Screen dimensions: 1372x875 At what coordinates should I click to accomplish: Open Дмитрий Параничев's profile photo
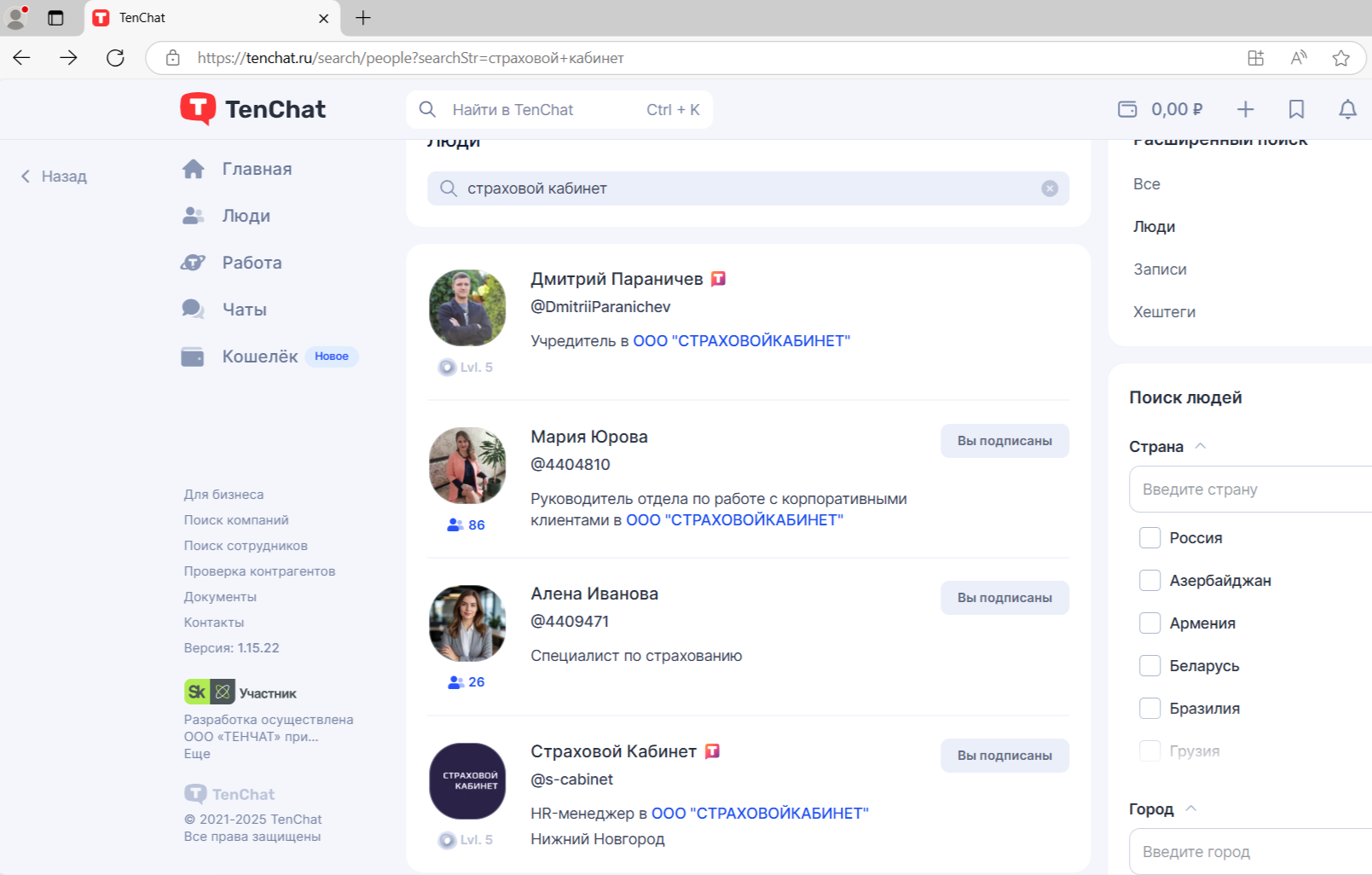(x=467, y=308)
